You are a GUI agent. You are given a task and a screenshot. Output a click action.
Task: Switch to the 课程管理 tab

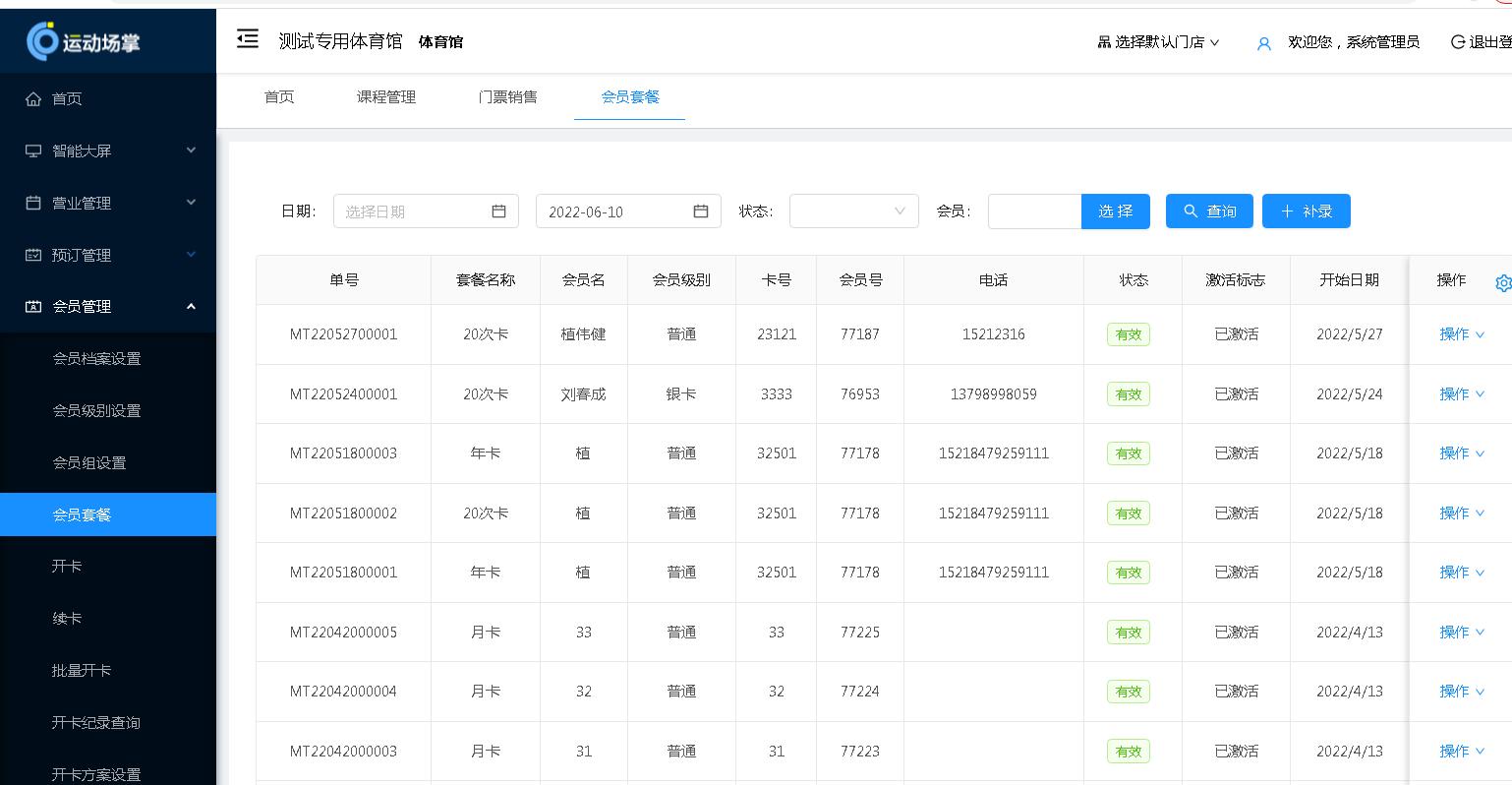click(x=385, y=97)
